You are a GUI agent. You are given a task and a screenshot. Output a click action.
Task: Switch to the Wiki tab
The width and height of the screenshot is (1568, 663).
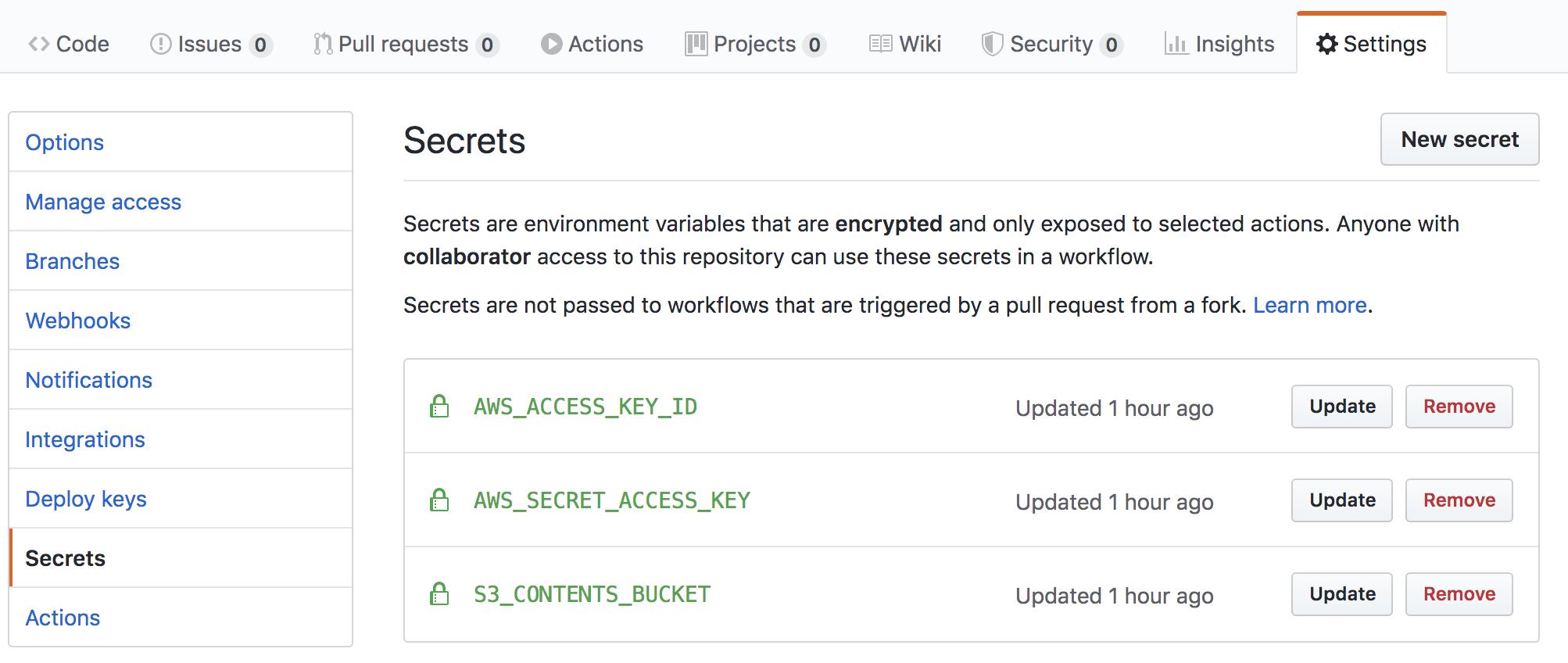(905, 45)
